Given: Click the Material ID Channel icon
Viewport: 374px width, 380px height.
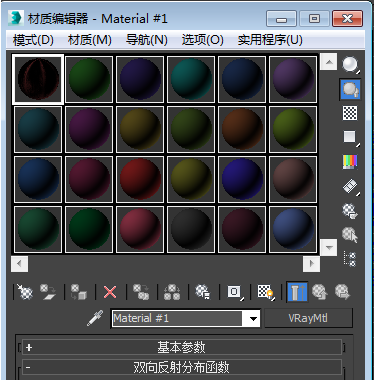Looking at the screenshot, I should 235,292.
